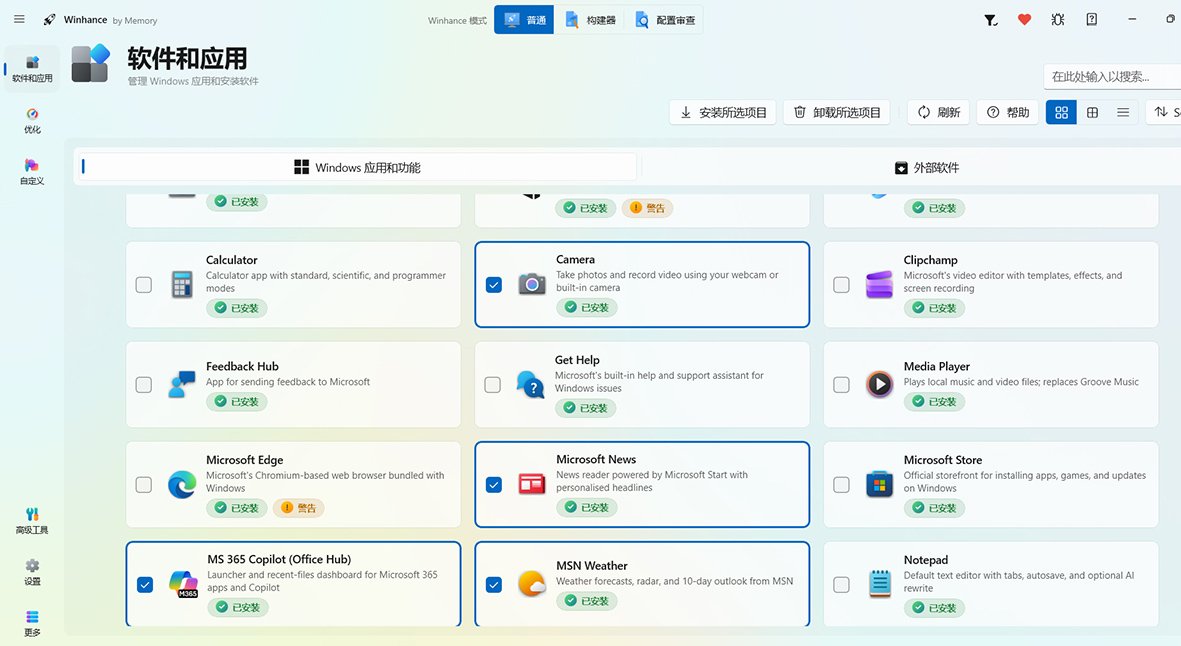Viewport: 1181px width, 646px height.
Task: Tick the Clipchamp checkbox
Action: tap(841, 285)
